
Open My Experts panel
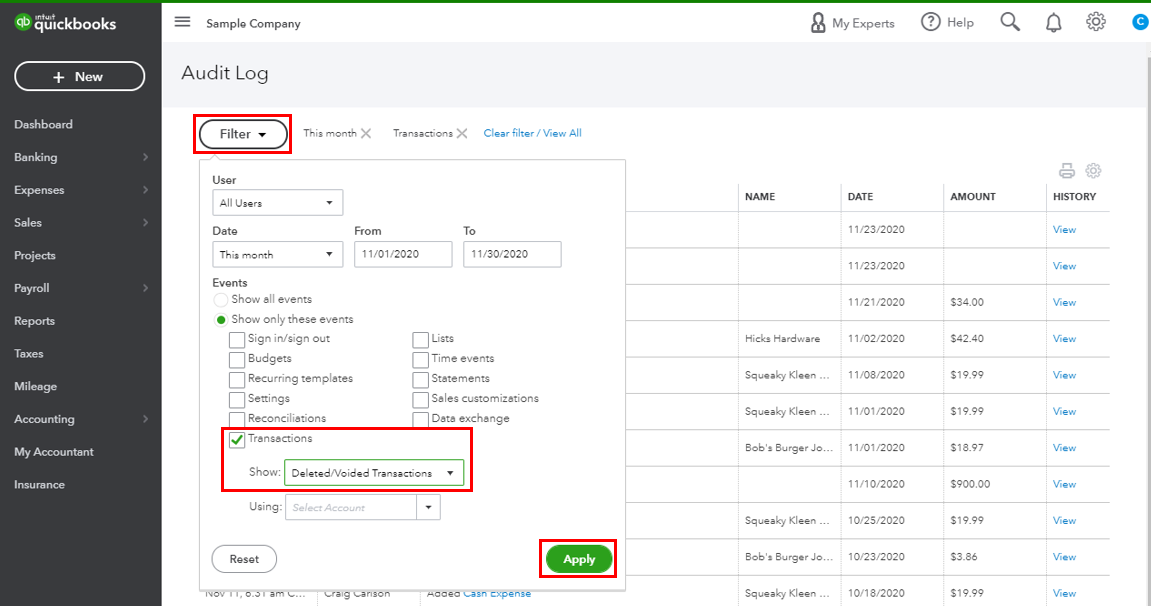click(852, 23)
